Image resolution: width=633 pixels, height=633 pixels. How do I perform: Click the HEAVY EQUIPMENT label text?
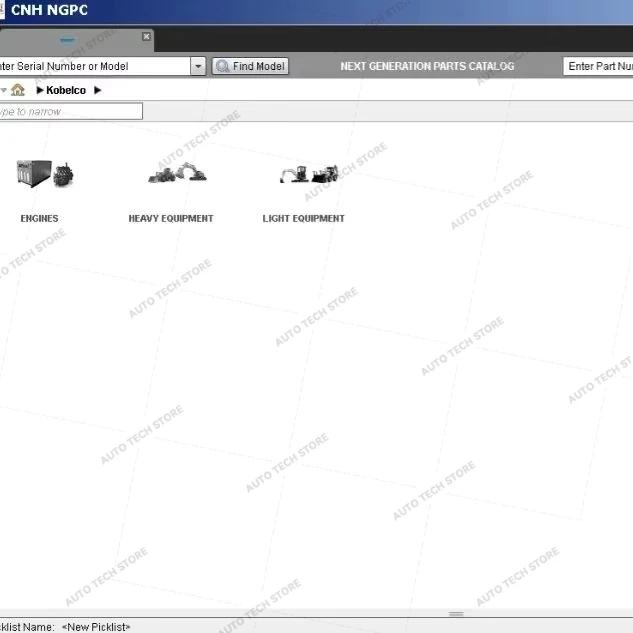coord(170,218)
